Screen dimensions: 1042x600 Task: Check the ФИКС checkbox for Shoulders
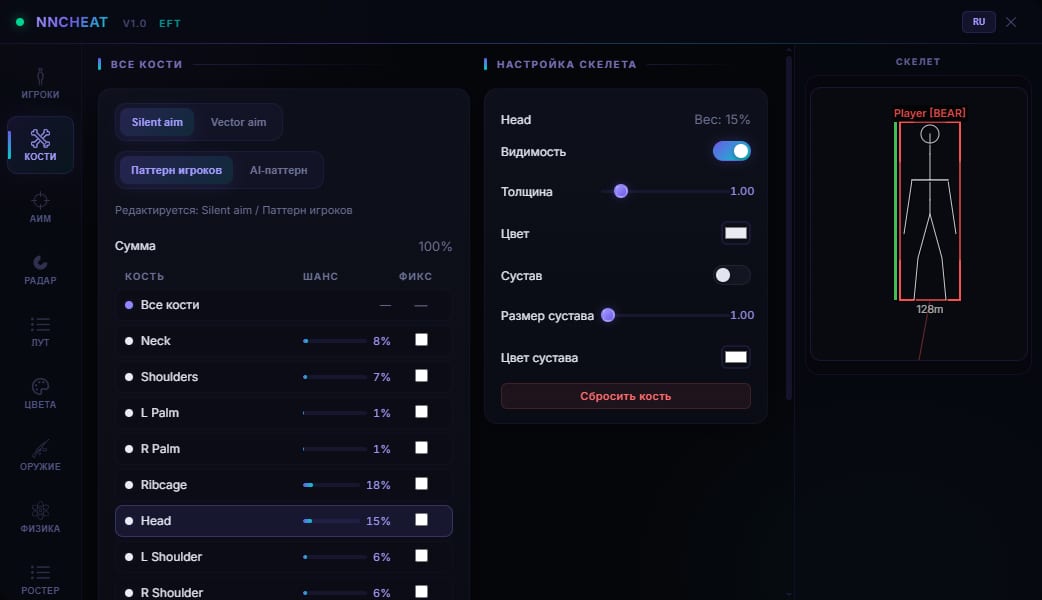tap(421, 375)
